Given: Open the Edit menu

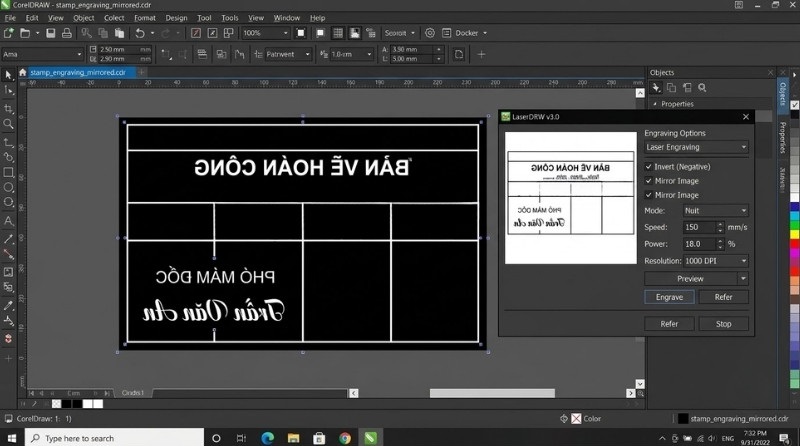Looking at the screenshot, I should (32, 18).
